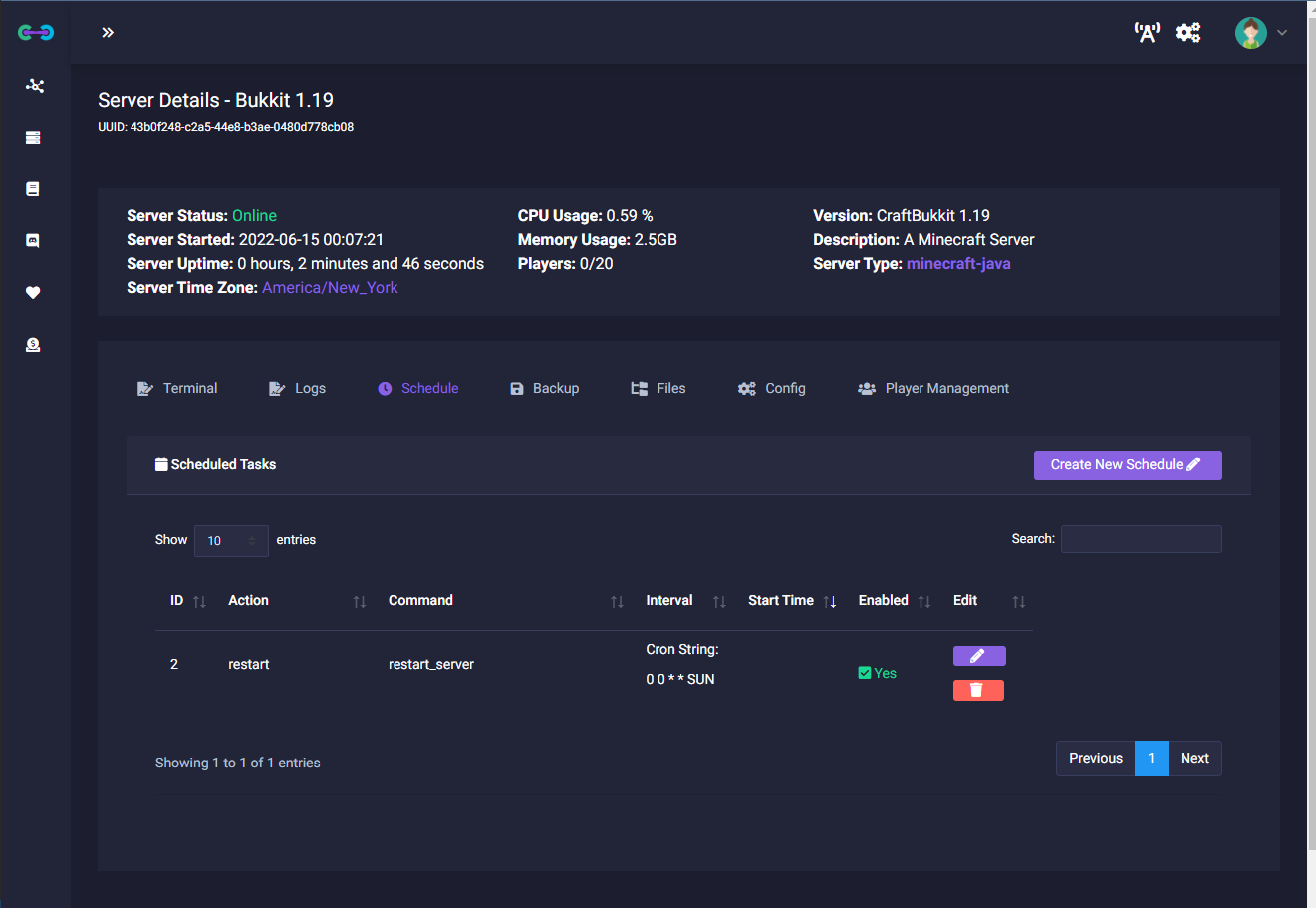Open the user avatar dropdown menu
The height and width of the screenshot is (917, 1316).
1260,33
